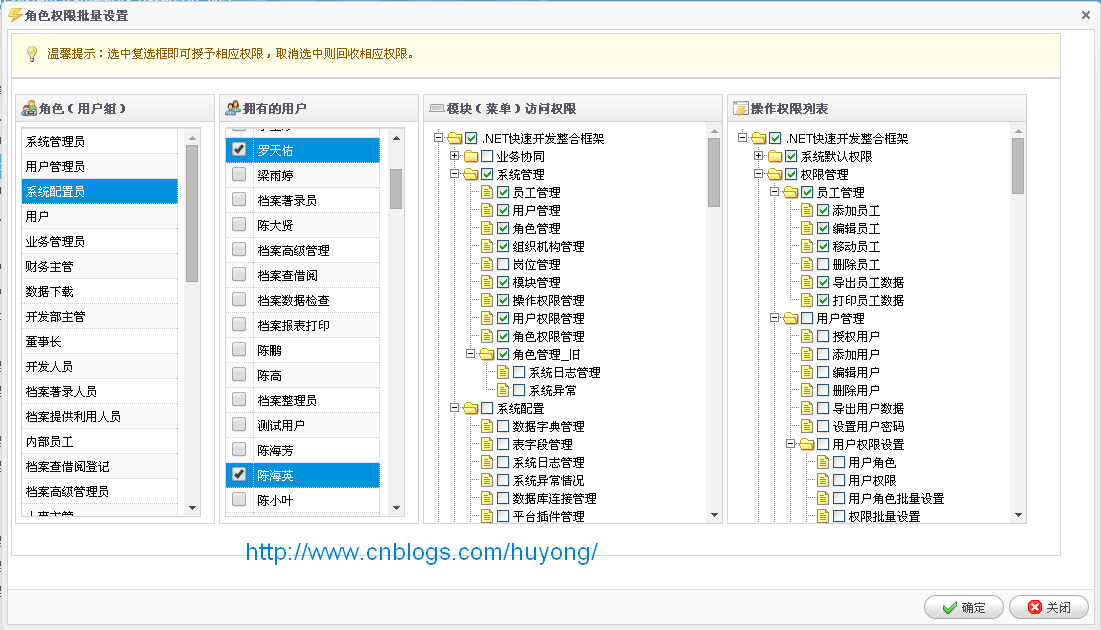
Task: Select the 董事长 role
Action: point(100,341)
